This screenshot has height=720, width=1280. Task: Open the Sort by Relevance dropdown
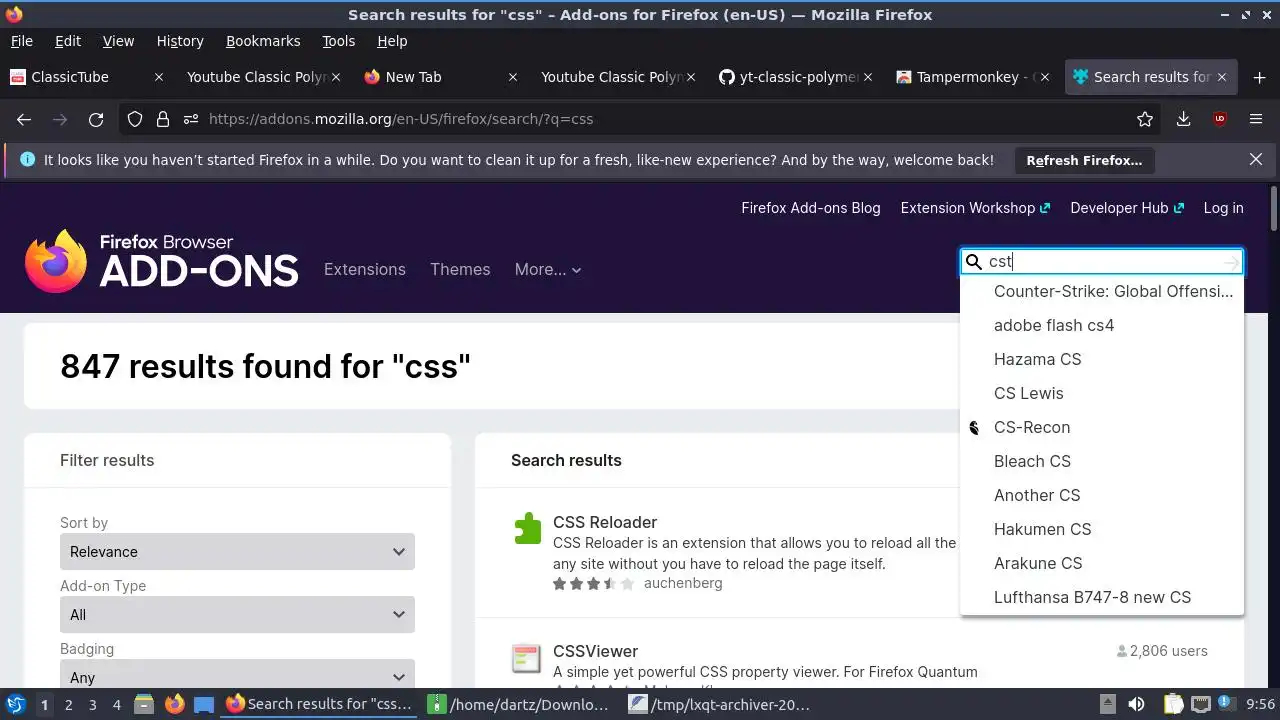click(237, 552)
